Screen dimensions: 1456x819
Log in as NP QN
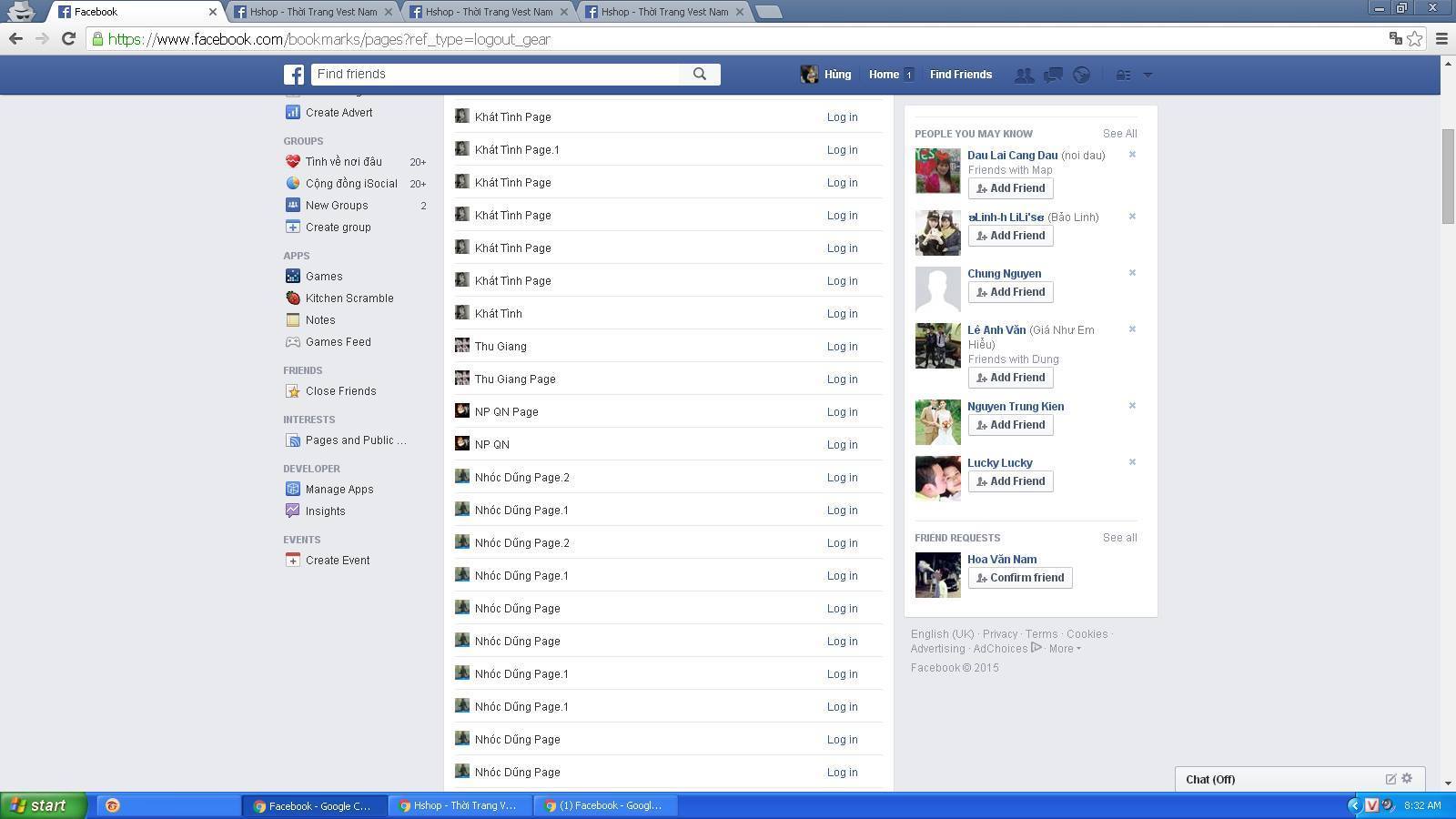[842, 445]
